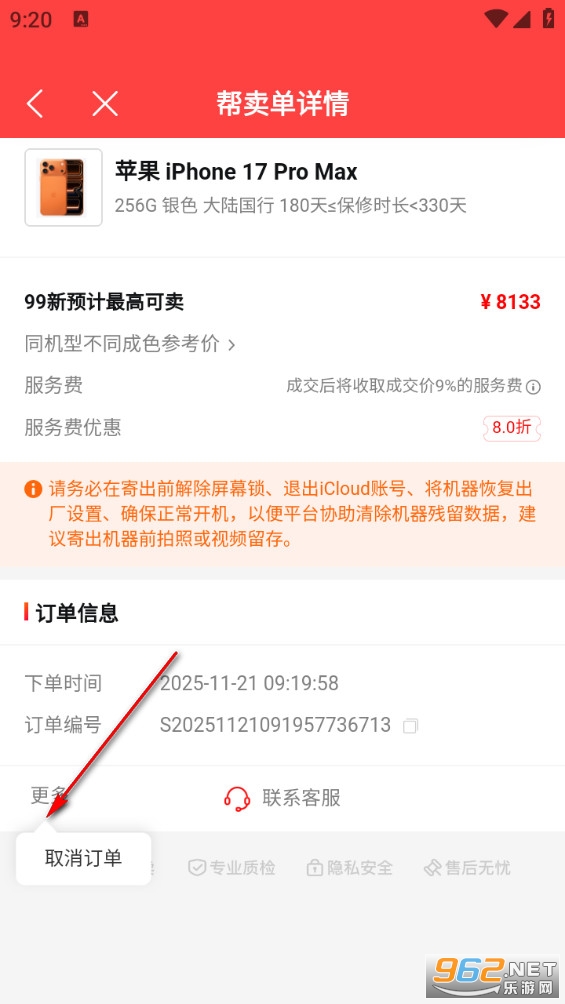Tap the orange warning notice icon

pos(33,489)
